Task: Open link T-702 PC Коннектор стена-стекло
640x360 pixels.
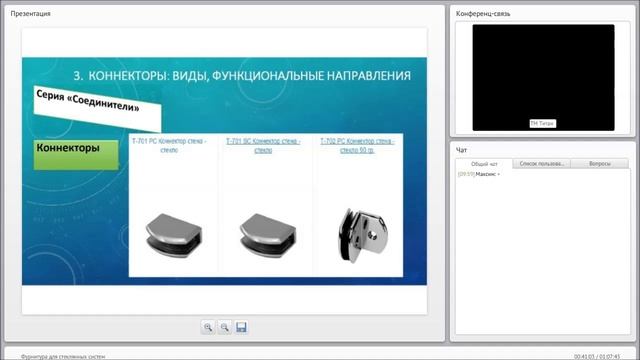Action: tap(357, 146)
